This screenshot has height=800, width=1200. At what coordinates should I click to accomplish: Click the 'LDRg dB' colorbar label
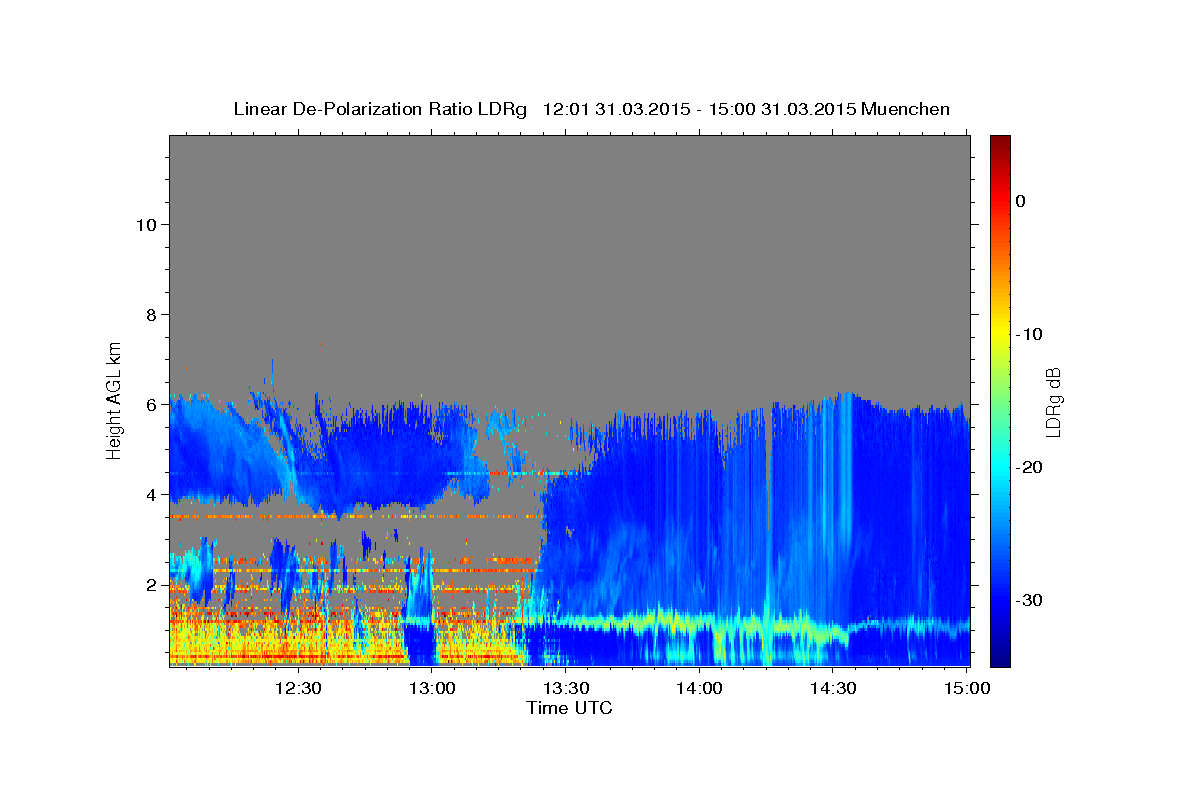pyautogui.click(x=1053, y=402)
